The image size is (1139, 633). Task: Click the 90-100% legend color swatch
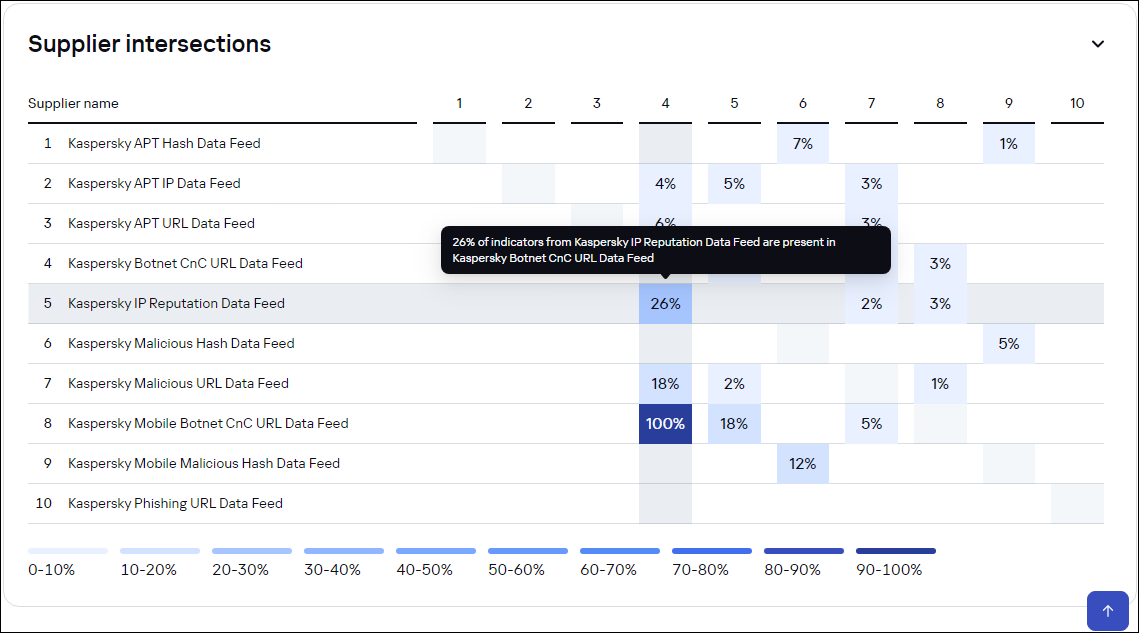[x=895, y=550]
